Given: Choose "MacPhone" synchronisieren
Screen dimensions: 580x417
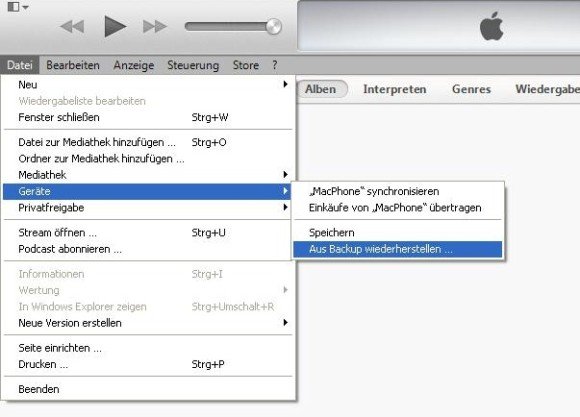Looking at the screenshot, I should point(398,191).
